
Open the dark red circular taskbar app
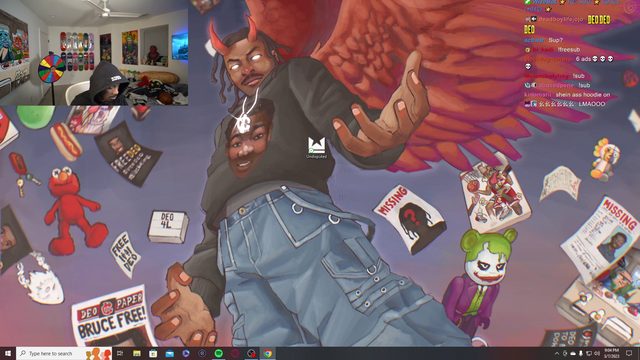coord(235,353)
